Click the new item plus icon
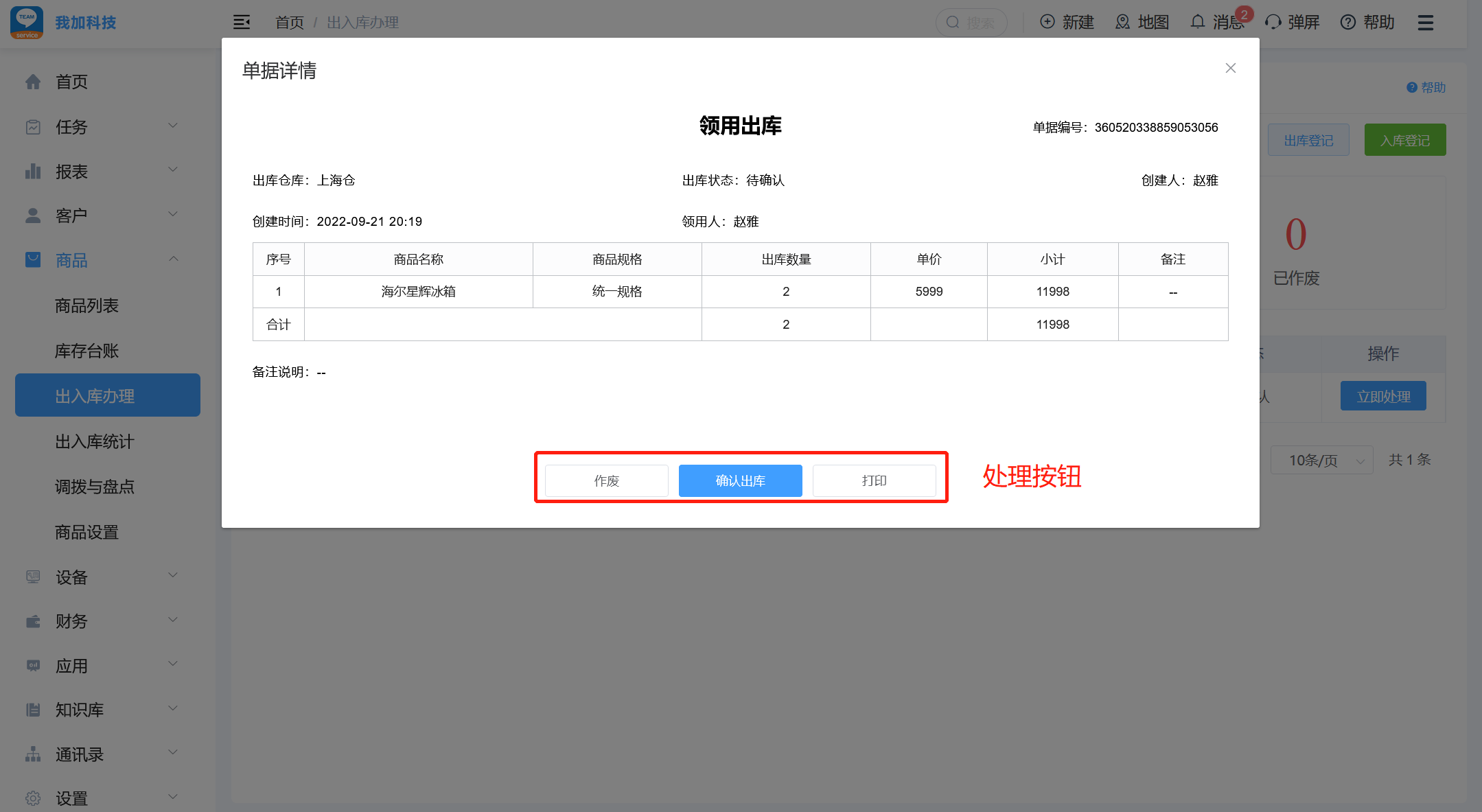 point(1047,22)
